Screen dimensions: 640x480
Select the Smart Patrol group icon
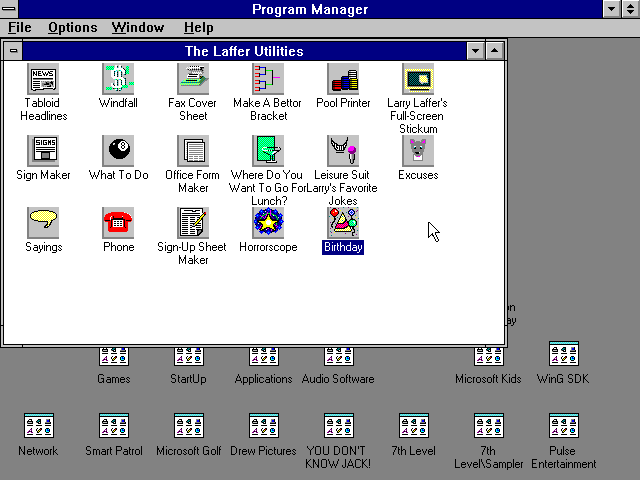[x=114, y=425]
